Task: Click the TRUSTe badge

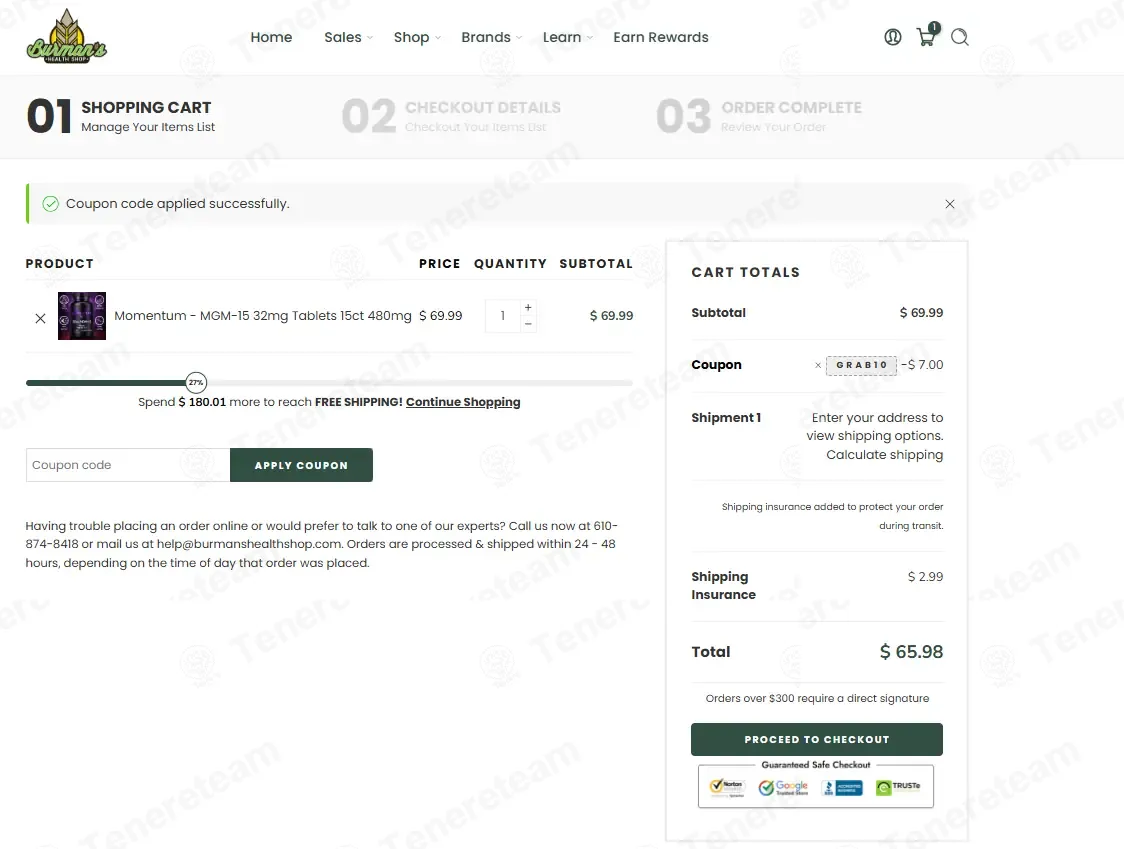Action: coord(898,787)
